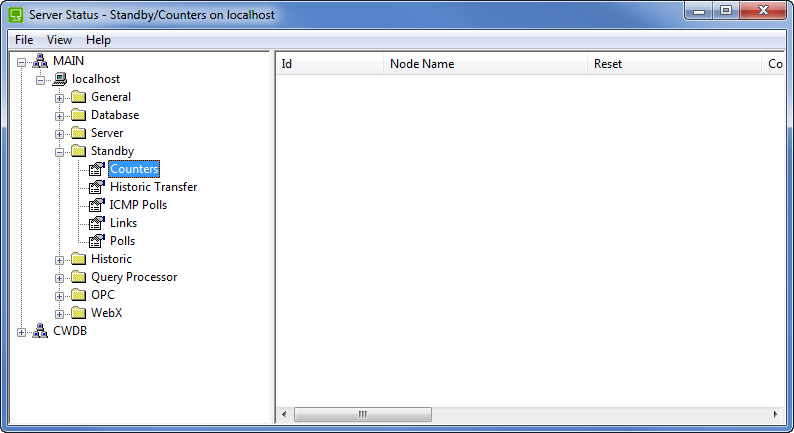Open the File menu
This screenshot has height=433, width=794.
click(24, 40)
